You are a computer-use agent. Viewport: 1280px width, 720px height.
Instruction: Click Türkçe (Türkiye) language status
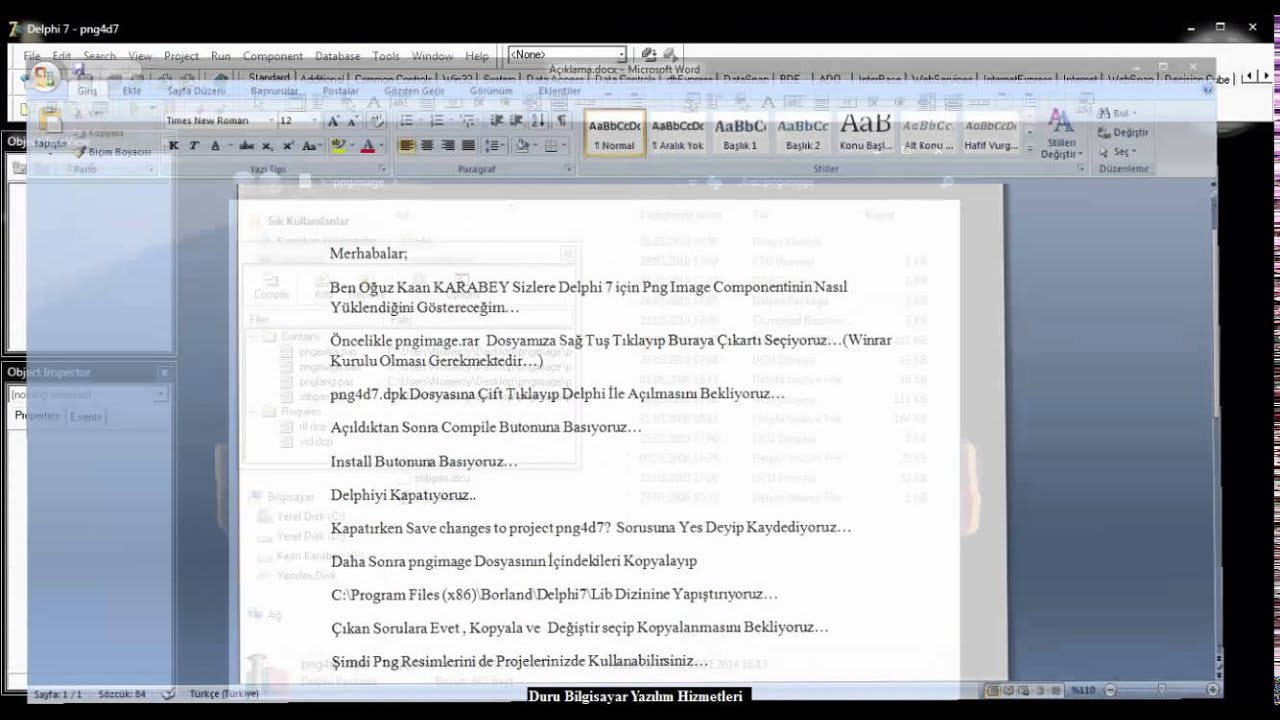[224, 693]
